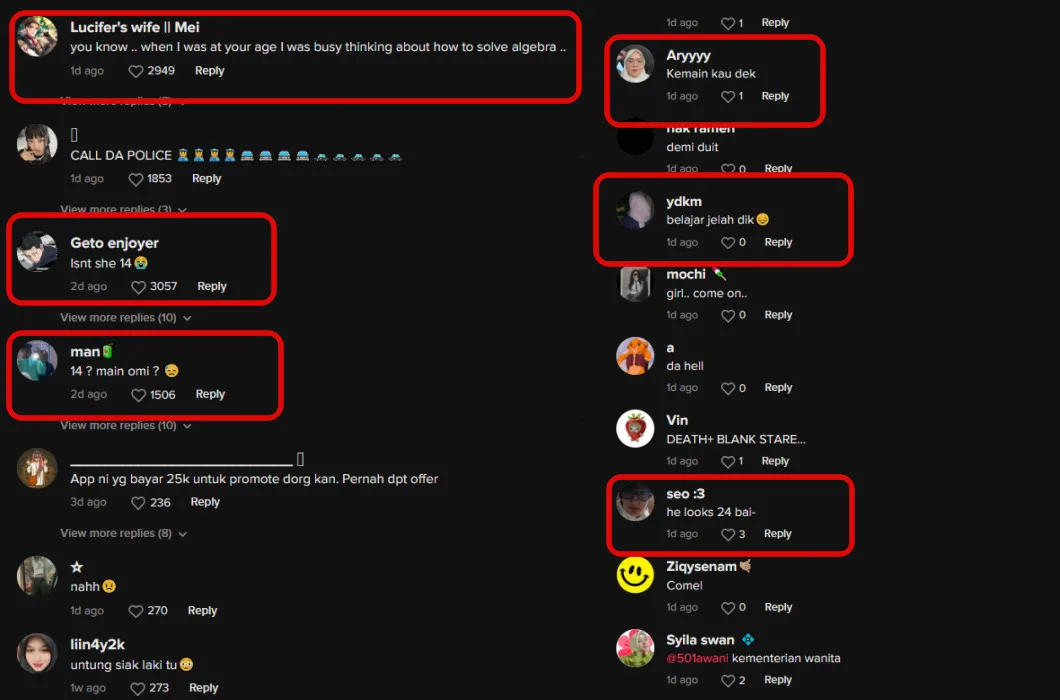The height and width of the screenshot is (700, 1060).
Task: Open the @501awani mention link
Action: (x=698, y=658)
